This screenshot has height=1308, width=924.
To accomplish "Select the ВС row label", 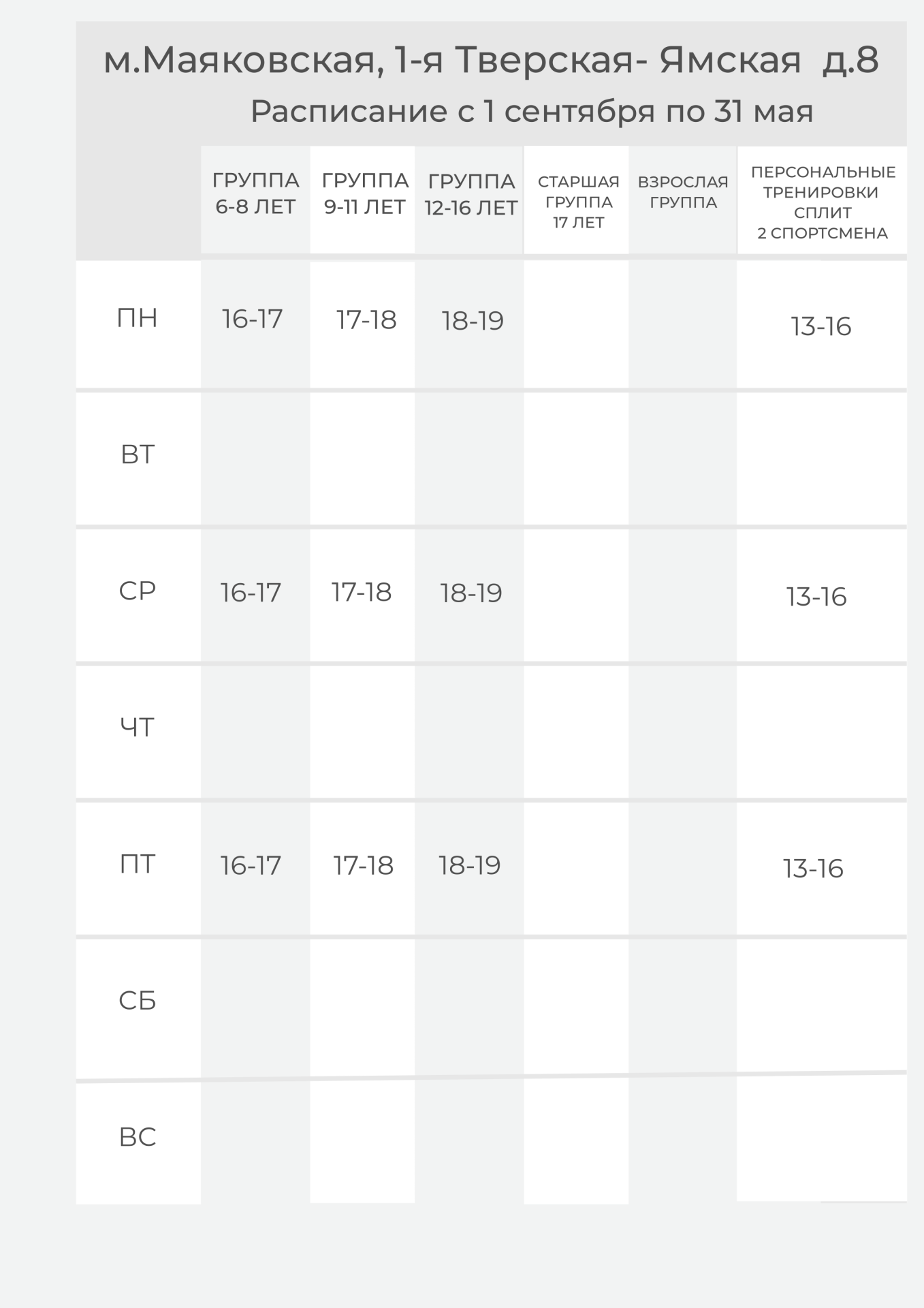I will coord(138,1136).
